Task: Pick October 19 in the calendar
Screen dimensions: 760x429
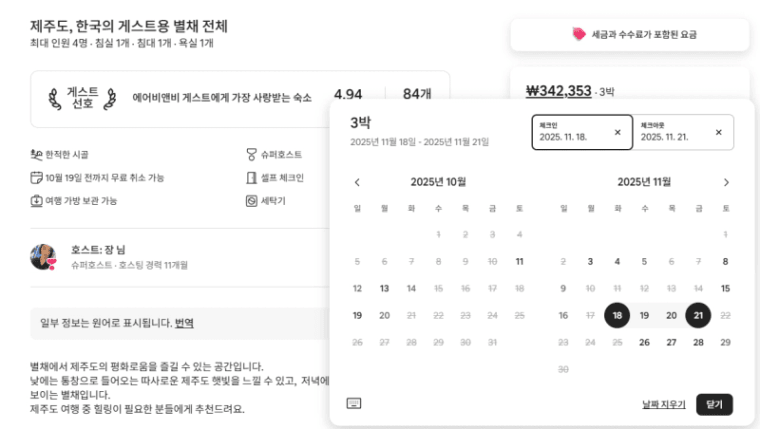Action: coord(357,315)
